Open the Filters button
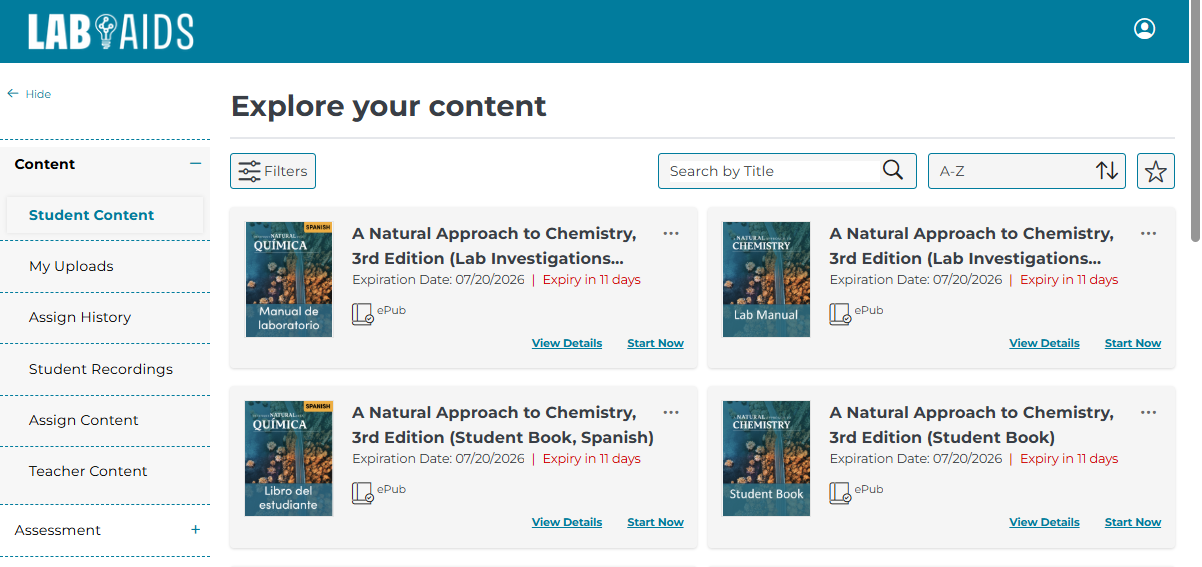 [273, 171]
